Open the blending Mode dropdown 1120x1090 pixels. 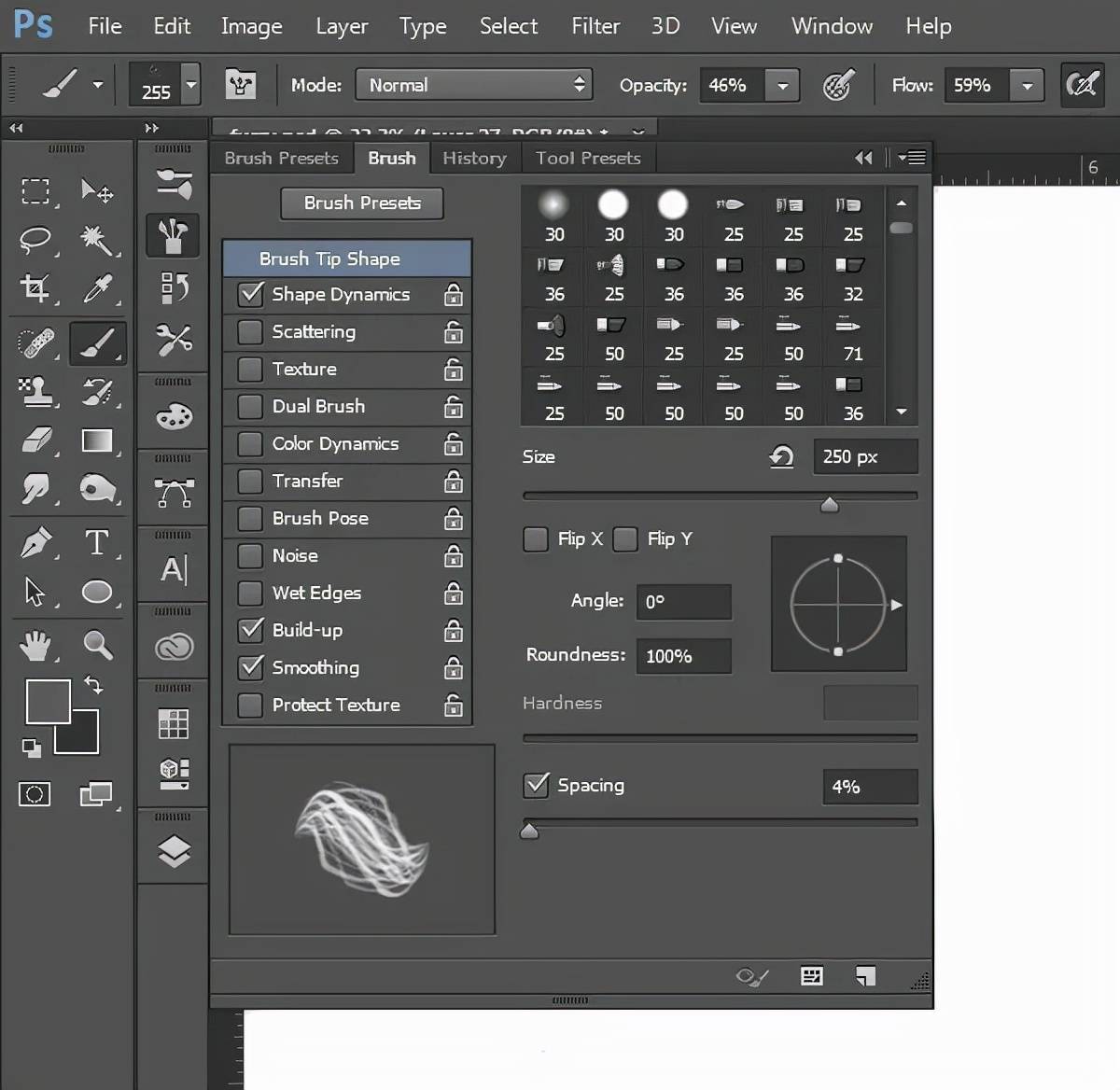click(474, 85)
